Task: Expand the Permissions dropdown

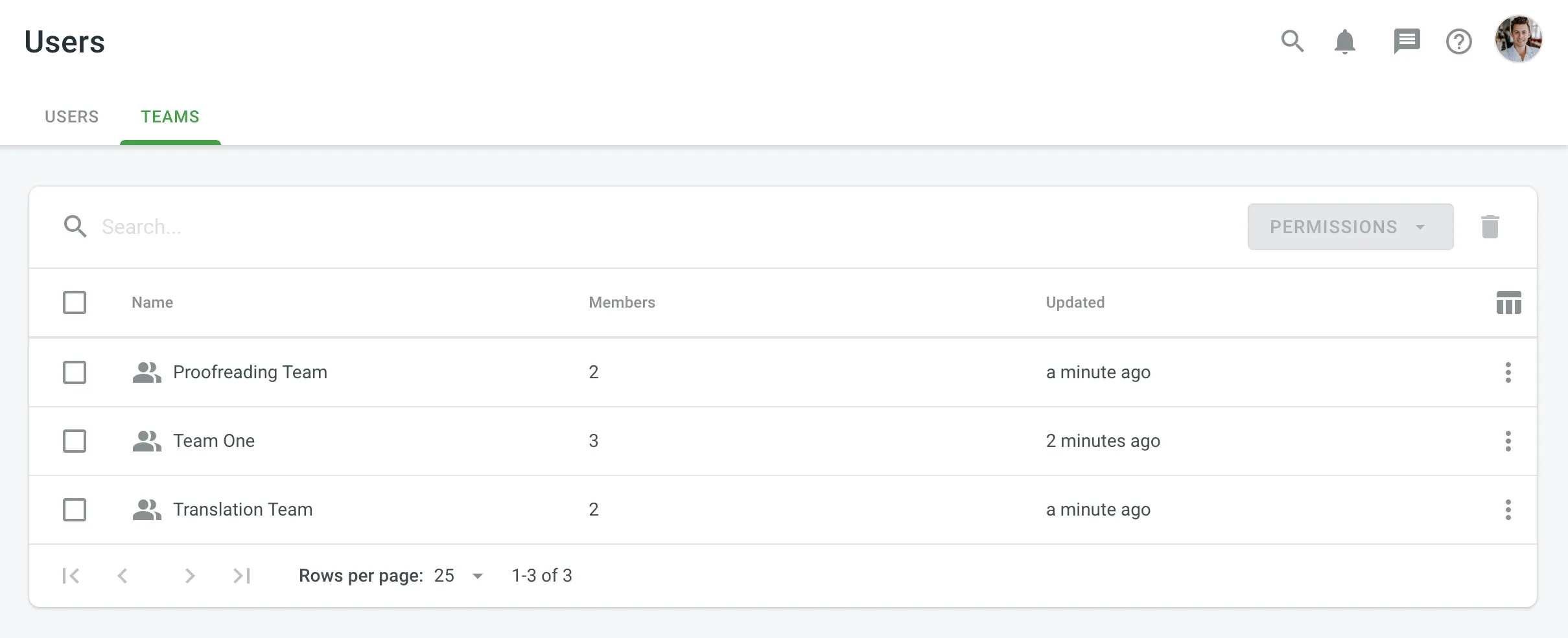Action: click(x=1350, y=227)
